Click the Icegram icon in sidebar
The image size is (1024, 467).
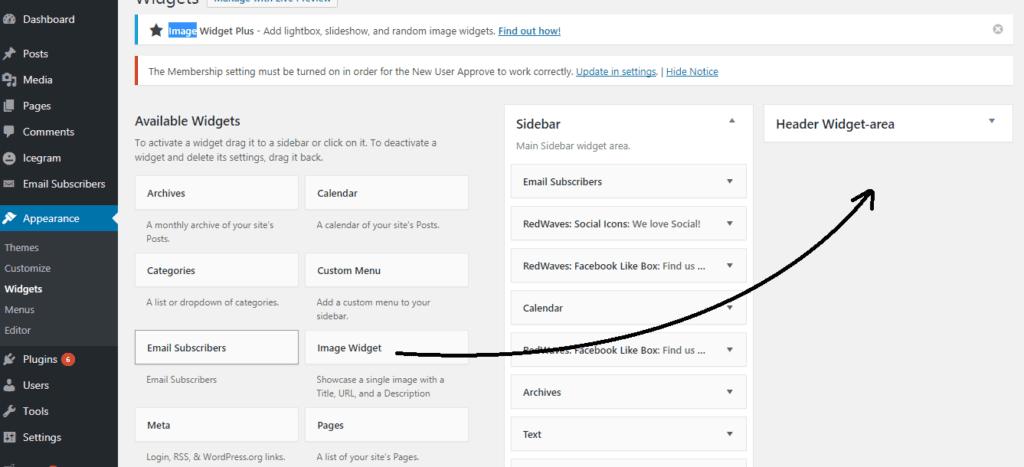9,158
